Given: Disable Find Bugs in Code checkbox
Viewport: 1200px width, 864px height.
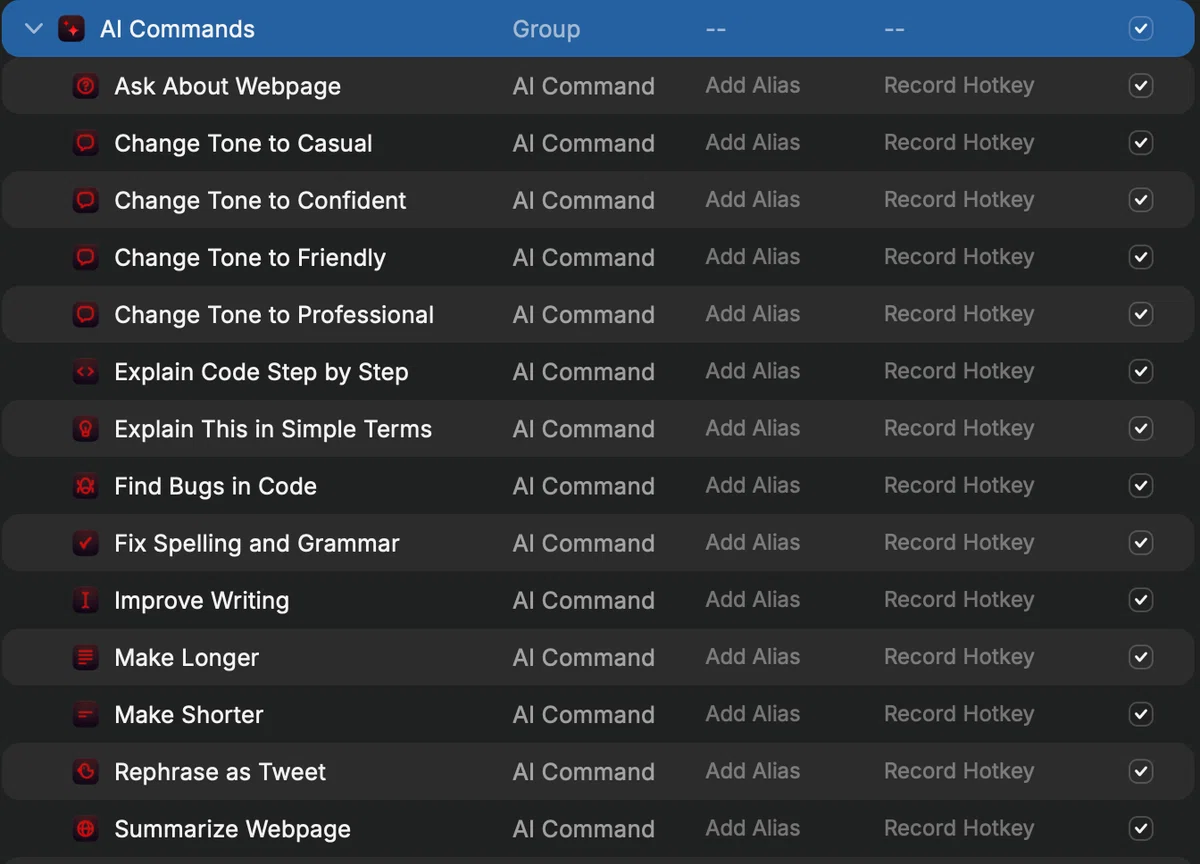Looking at the screenshot, I should 1141,485.
